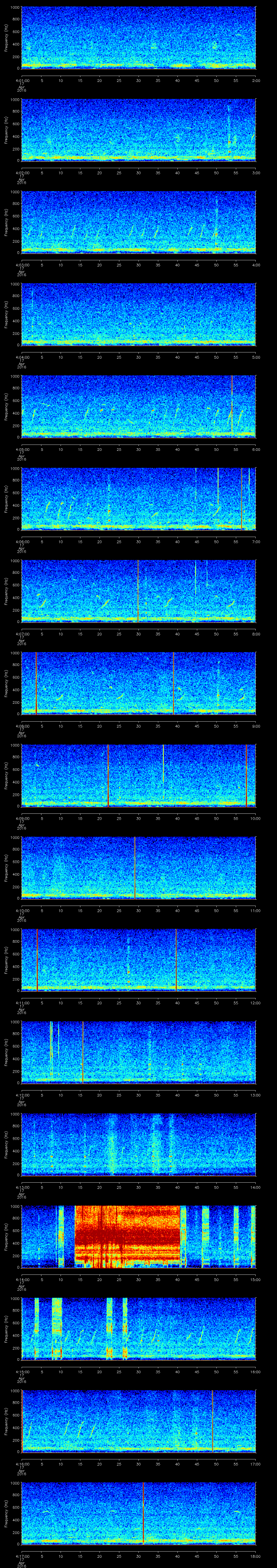
Task: Click the spectrogram panel starting at 4:11:00
Action: [x=139, y=960]
